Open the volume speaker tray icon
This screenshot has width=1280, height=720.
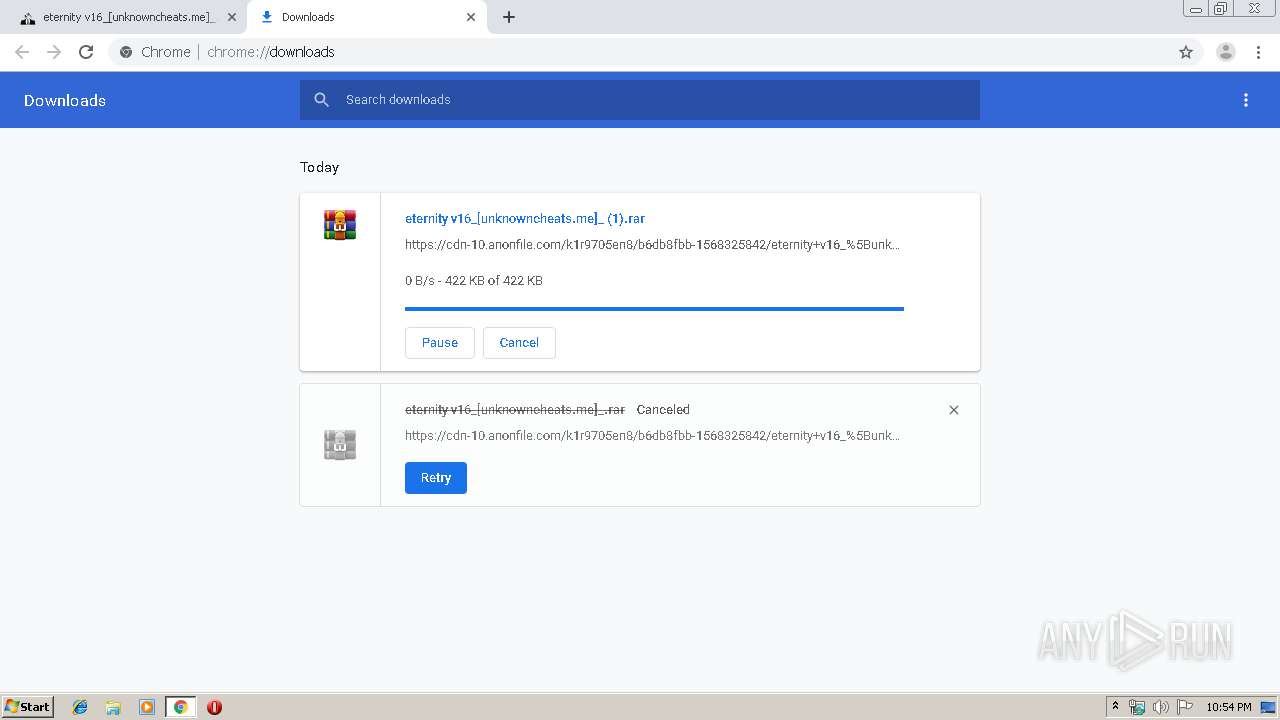tap(1161, 707)
